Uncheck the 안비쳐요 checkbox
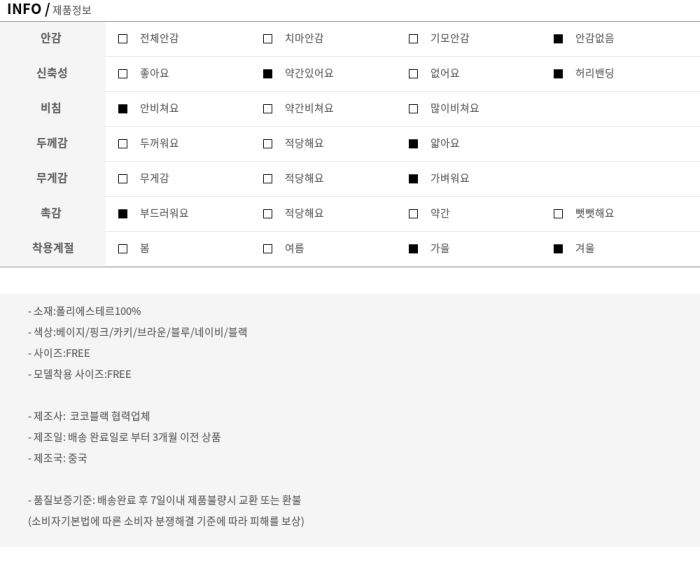Screen dimensions: 700x574 [123, 109]
